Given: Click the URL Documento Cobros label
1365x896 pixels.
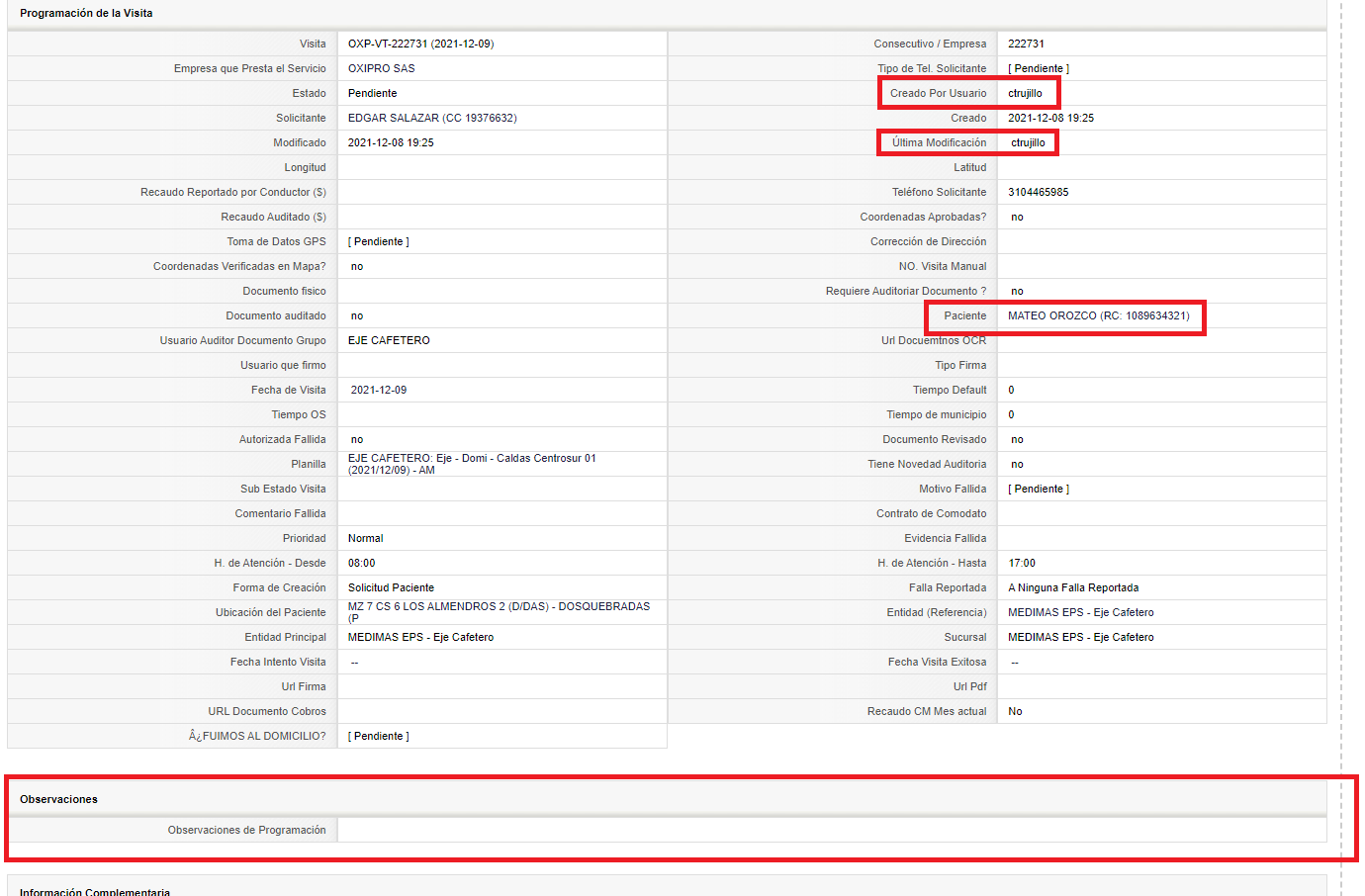Looking at the screenshot, I should coord(267,711).
